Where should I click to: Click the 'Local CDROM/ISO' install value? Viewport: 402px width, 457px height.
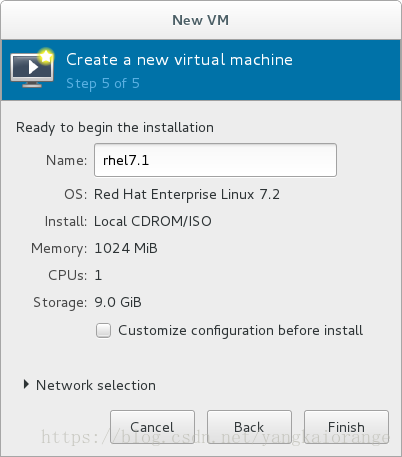pyautogui.click(x=153, y=221)
